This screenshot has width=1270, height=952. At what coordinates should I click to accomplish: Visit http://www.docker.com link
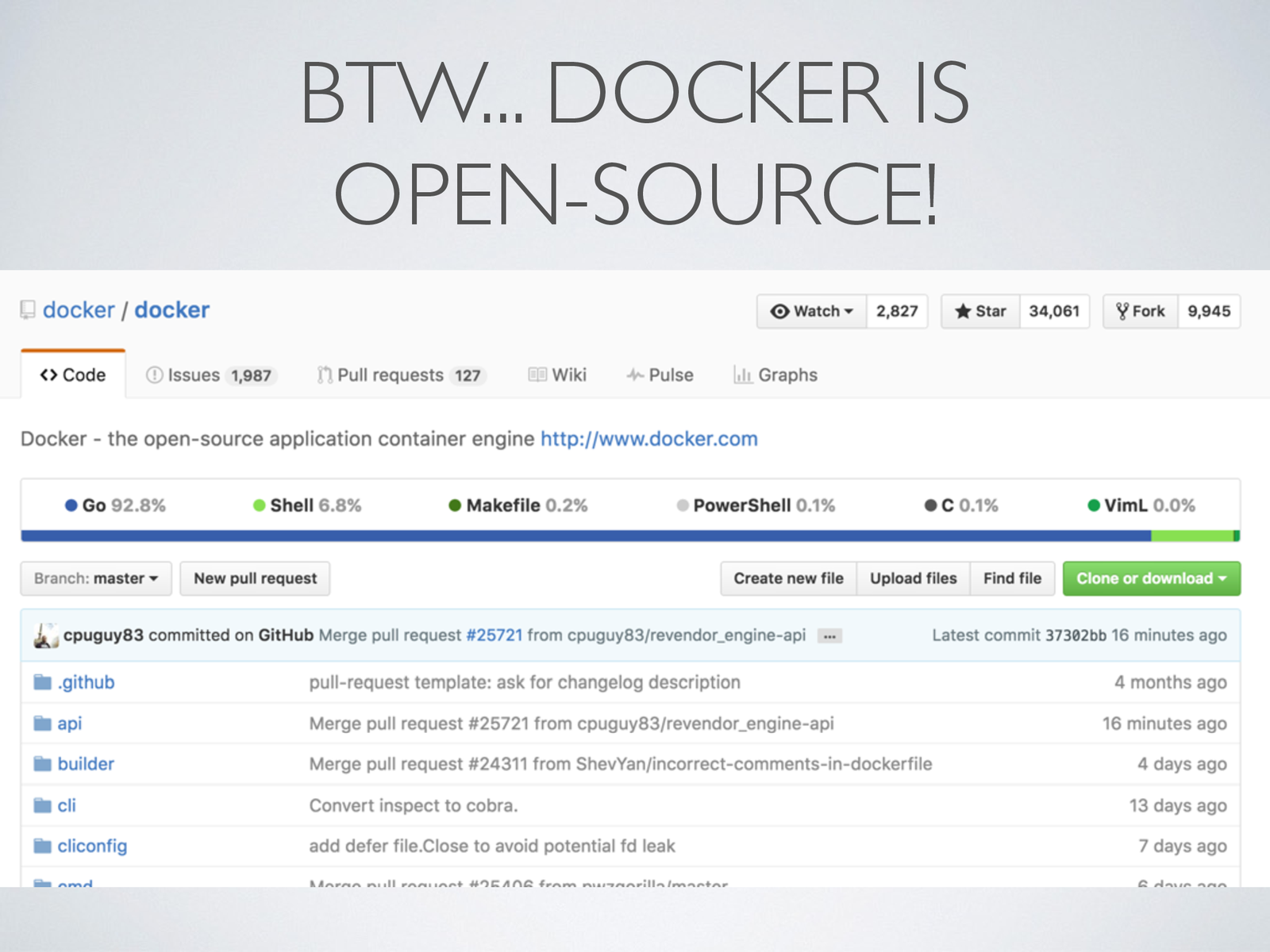coord(649,439)
